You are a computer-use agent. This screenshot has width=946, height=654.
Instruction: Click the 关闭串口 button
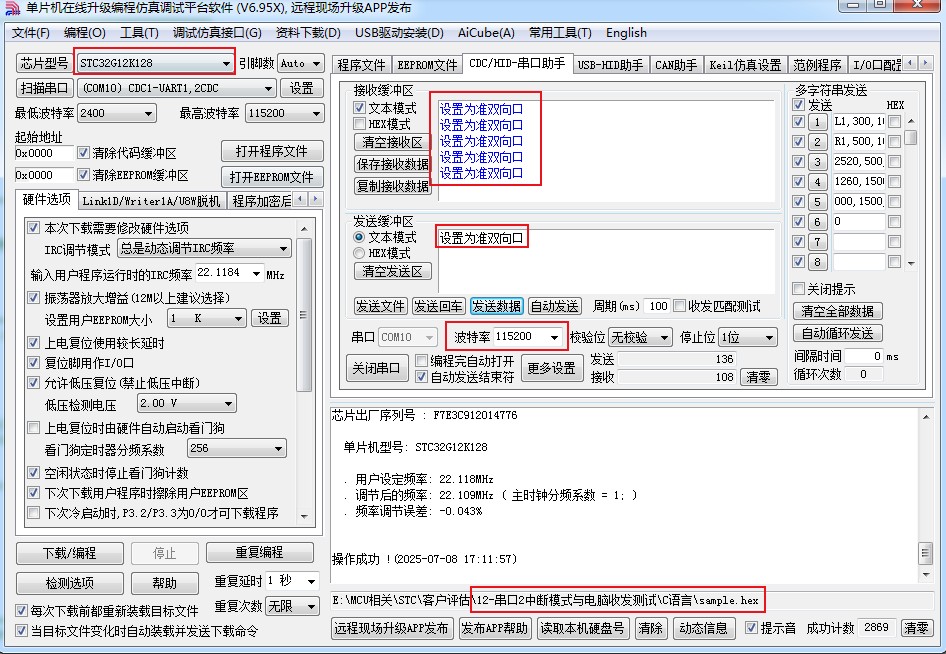(x=376, y=368)
